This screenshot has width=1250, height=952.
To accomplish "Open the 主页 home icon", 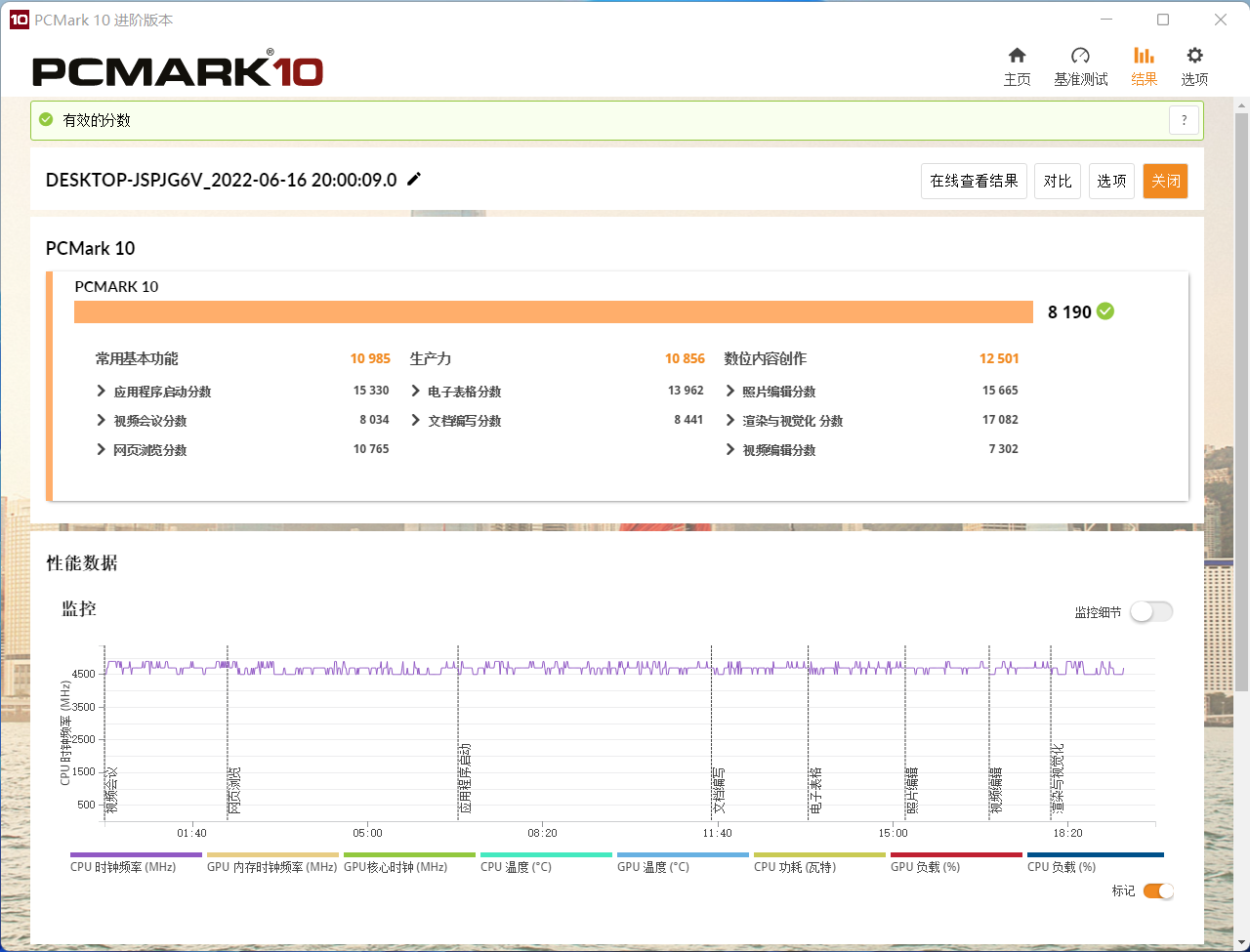I will pos(1017,56).
